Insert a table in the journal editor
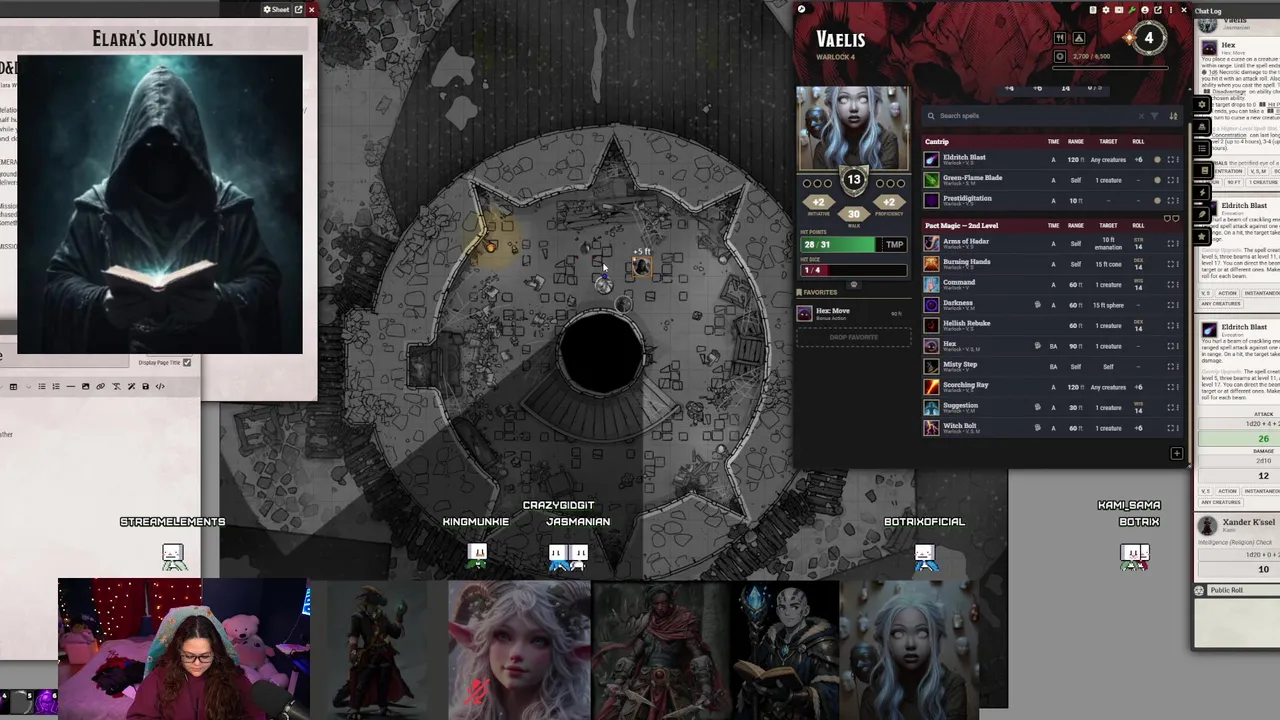The width and height of the screenshot is (1280, 720). pyautogui.click(x=13, y=386)
